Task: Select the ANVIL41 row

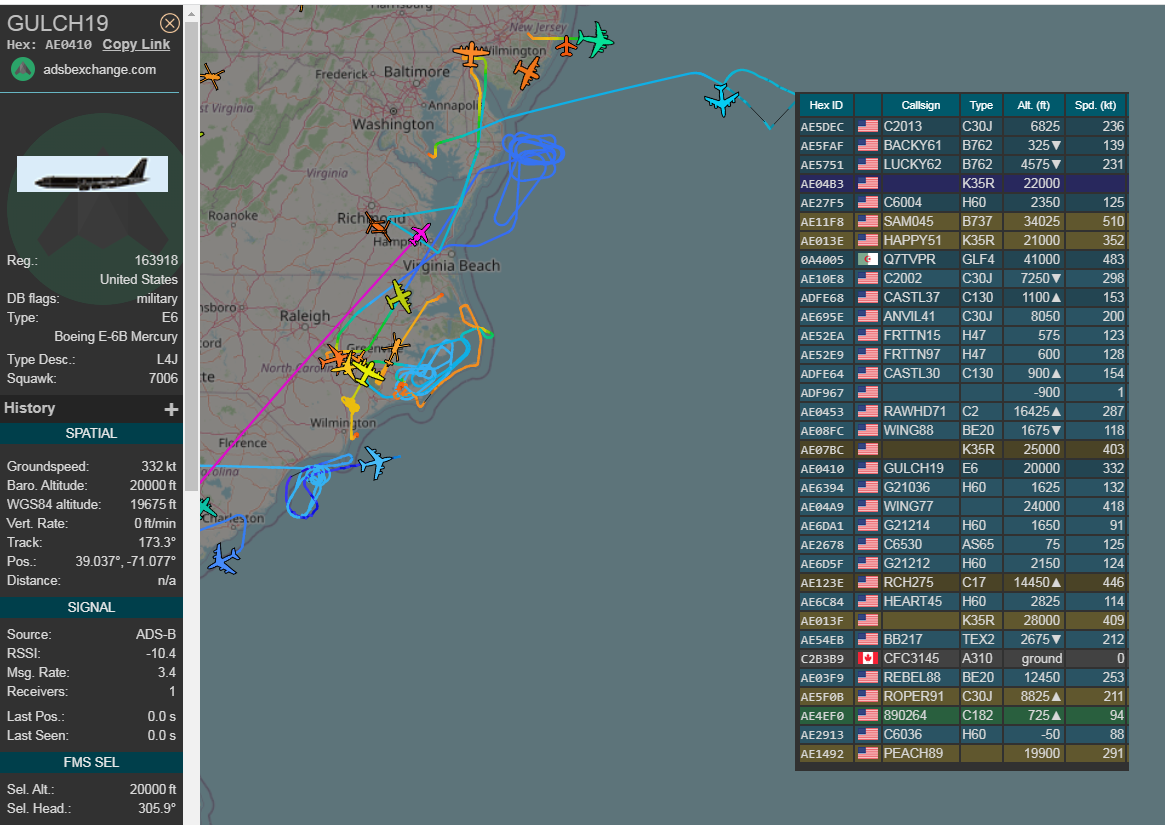Action: (x=962, y=317)
